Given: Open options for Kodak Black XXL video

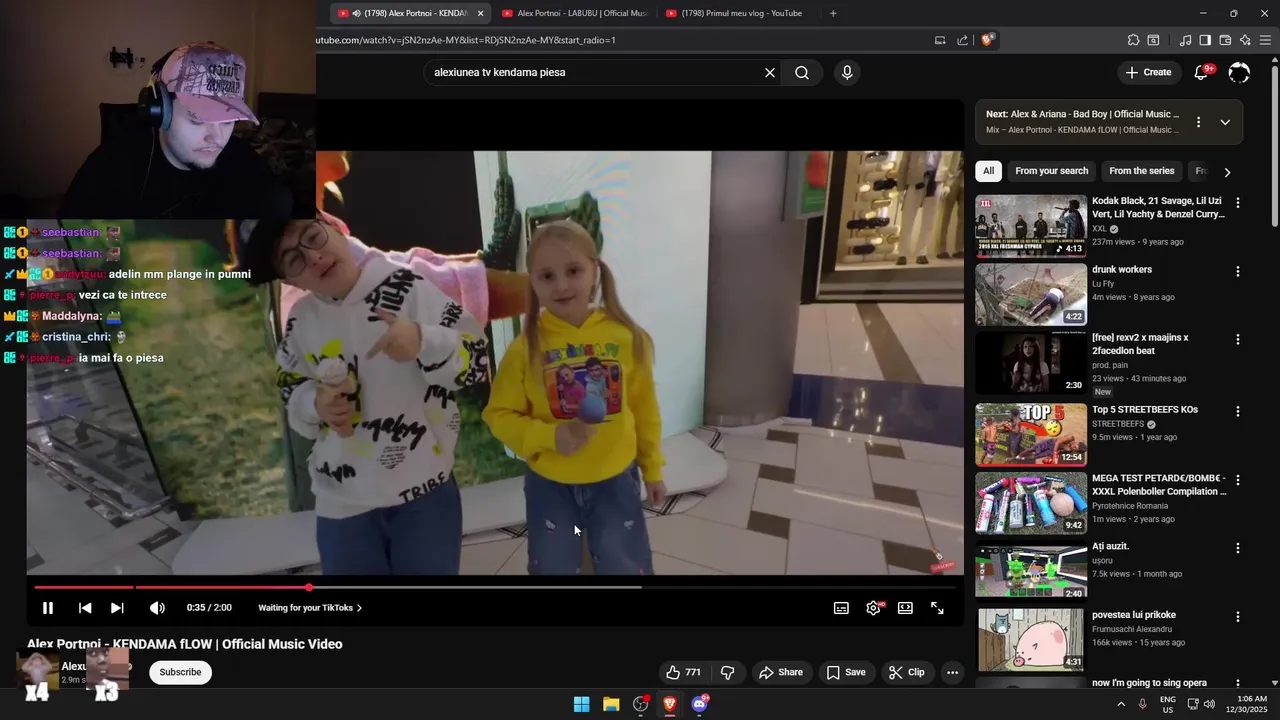Looking at the screenshot, I should point(1238,203).
